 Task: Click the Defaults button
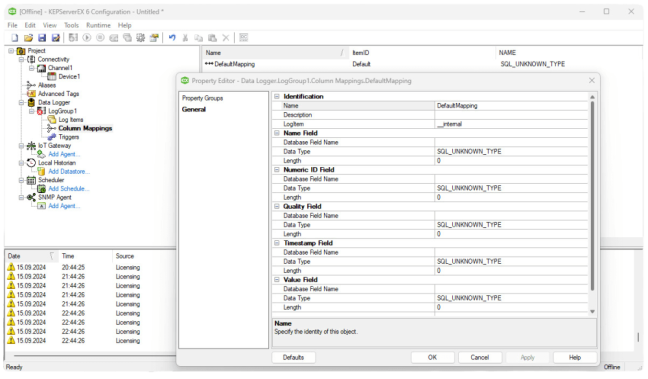click(293, 358)
